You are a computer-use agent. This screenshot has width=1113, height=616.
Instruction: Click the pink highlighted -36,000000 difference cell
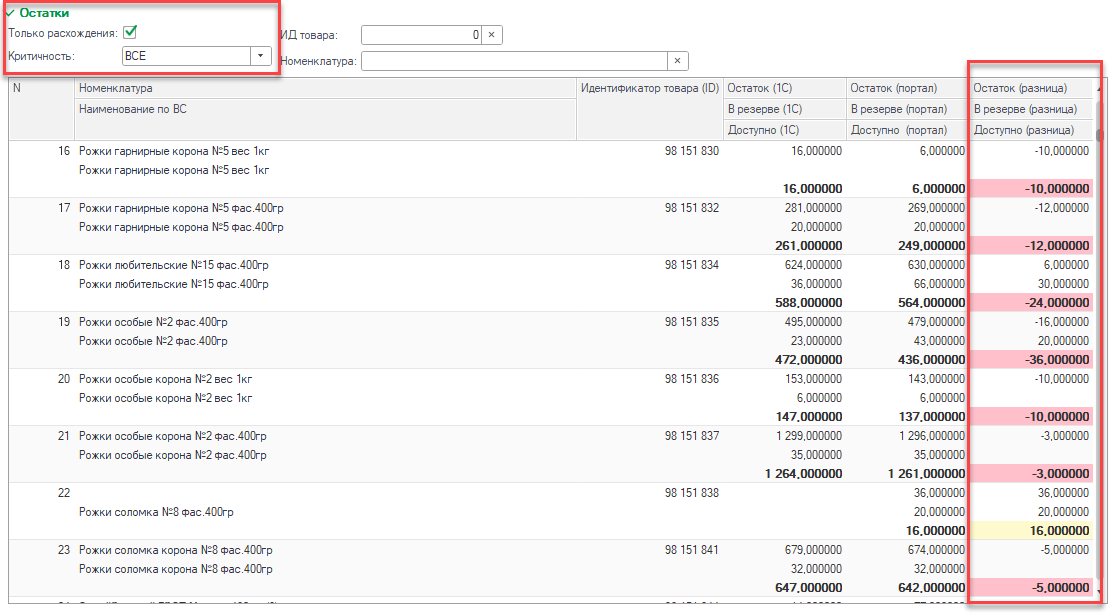[1031, 359]
